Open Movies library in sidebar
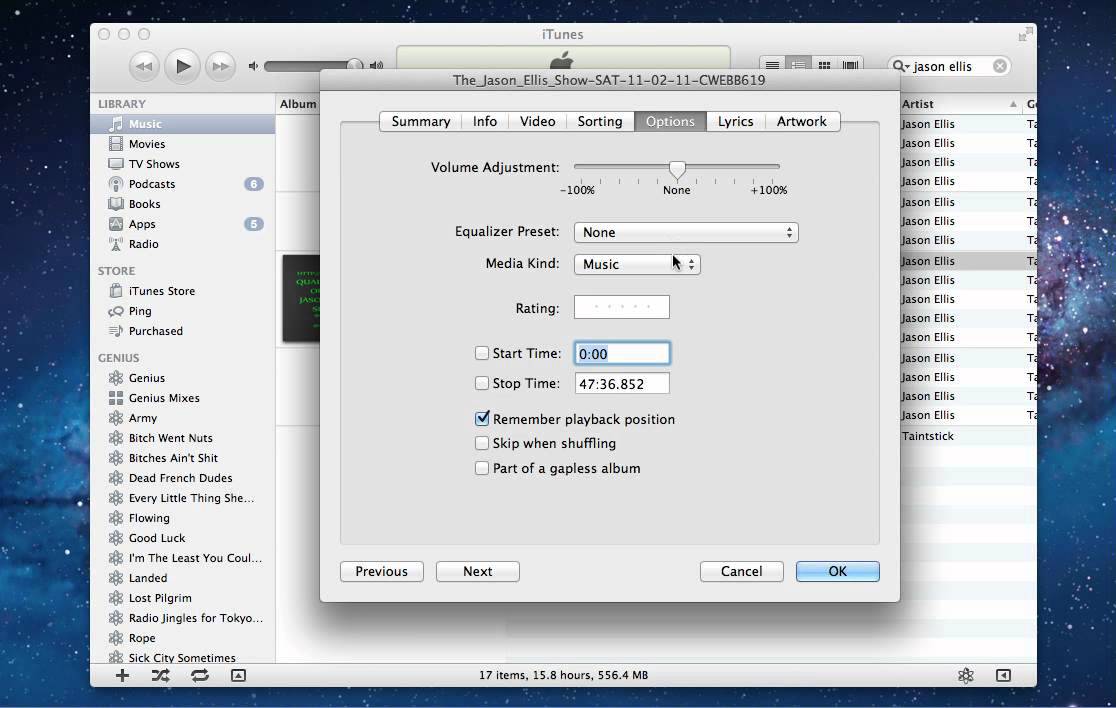Viewport: 1116px width, 708px height. tap(182, 144)
